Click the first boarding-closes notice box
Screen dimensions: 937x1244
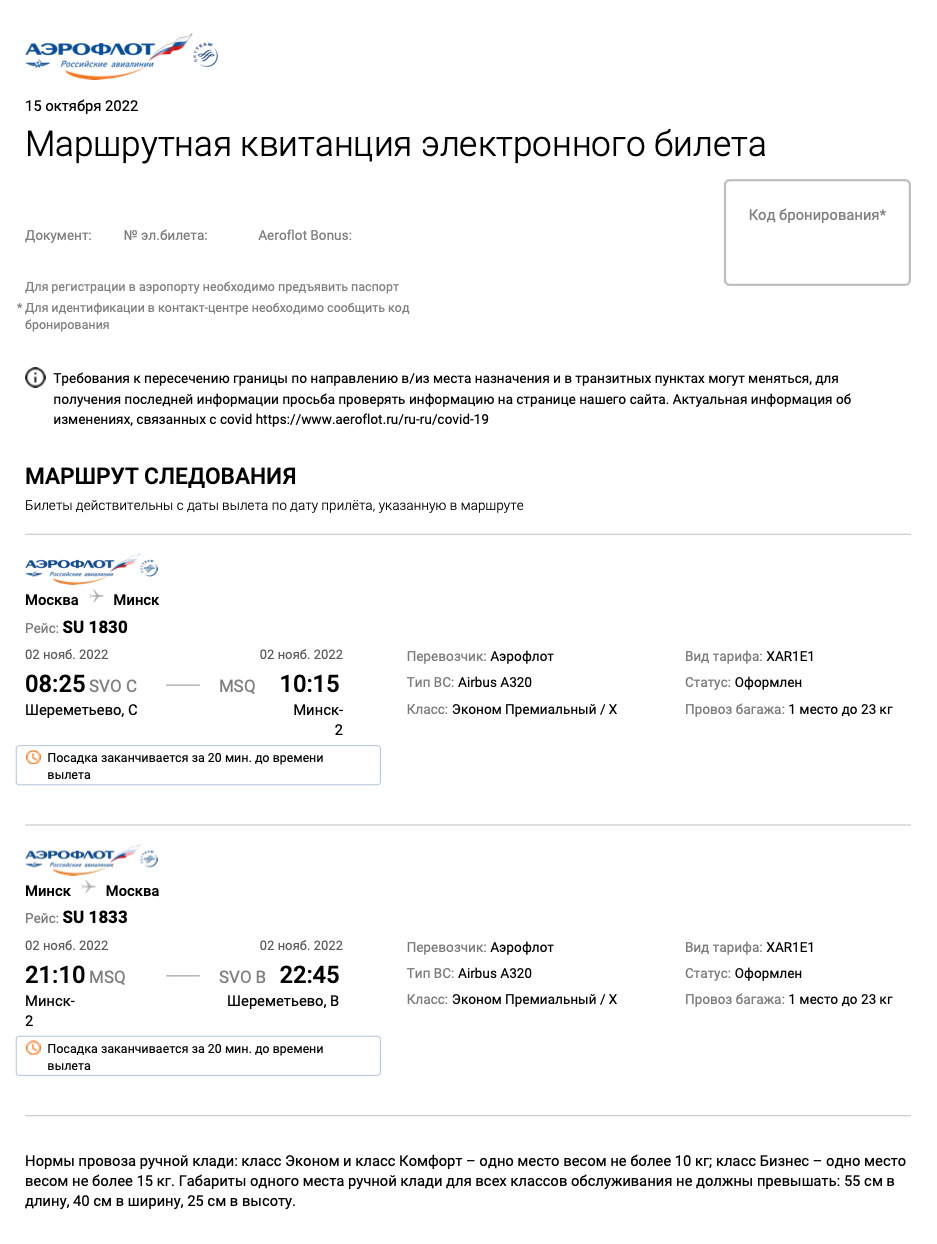coord(198,766)
